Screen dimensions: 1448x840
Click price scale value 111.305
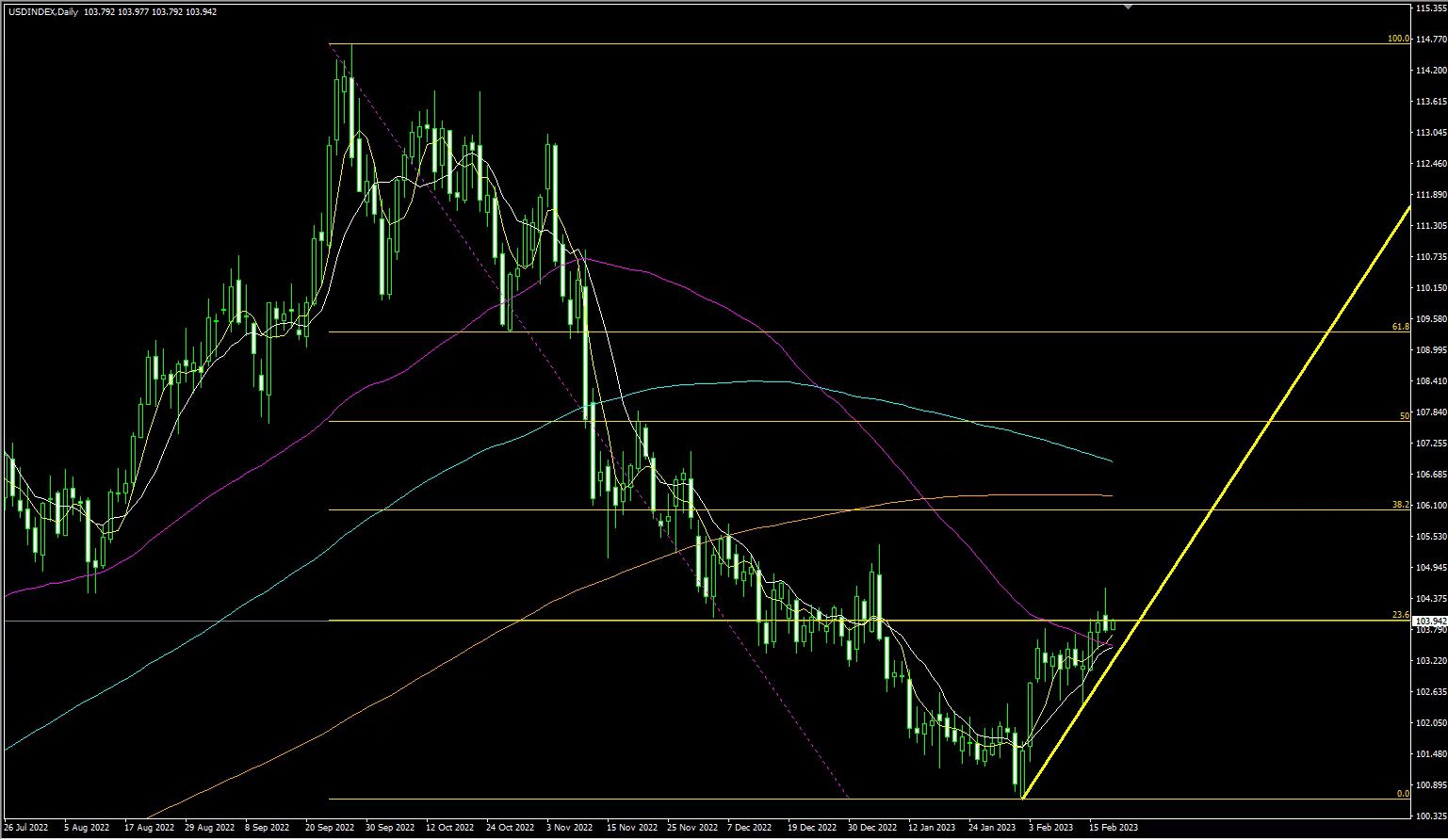click(1431, 226)
